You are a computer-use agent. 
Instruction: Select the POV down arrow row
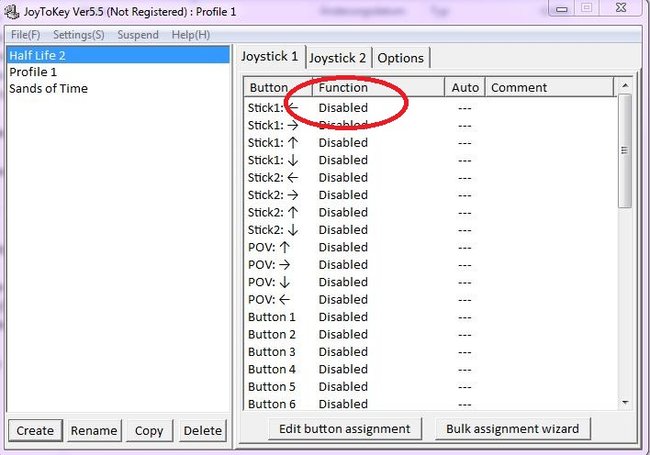[430, 282]
